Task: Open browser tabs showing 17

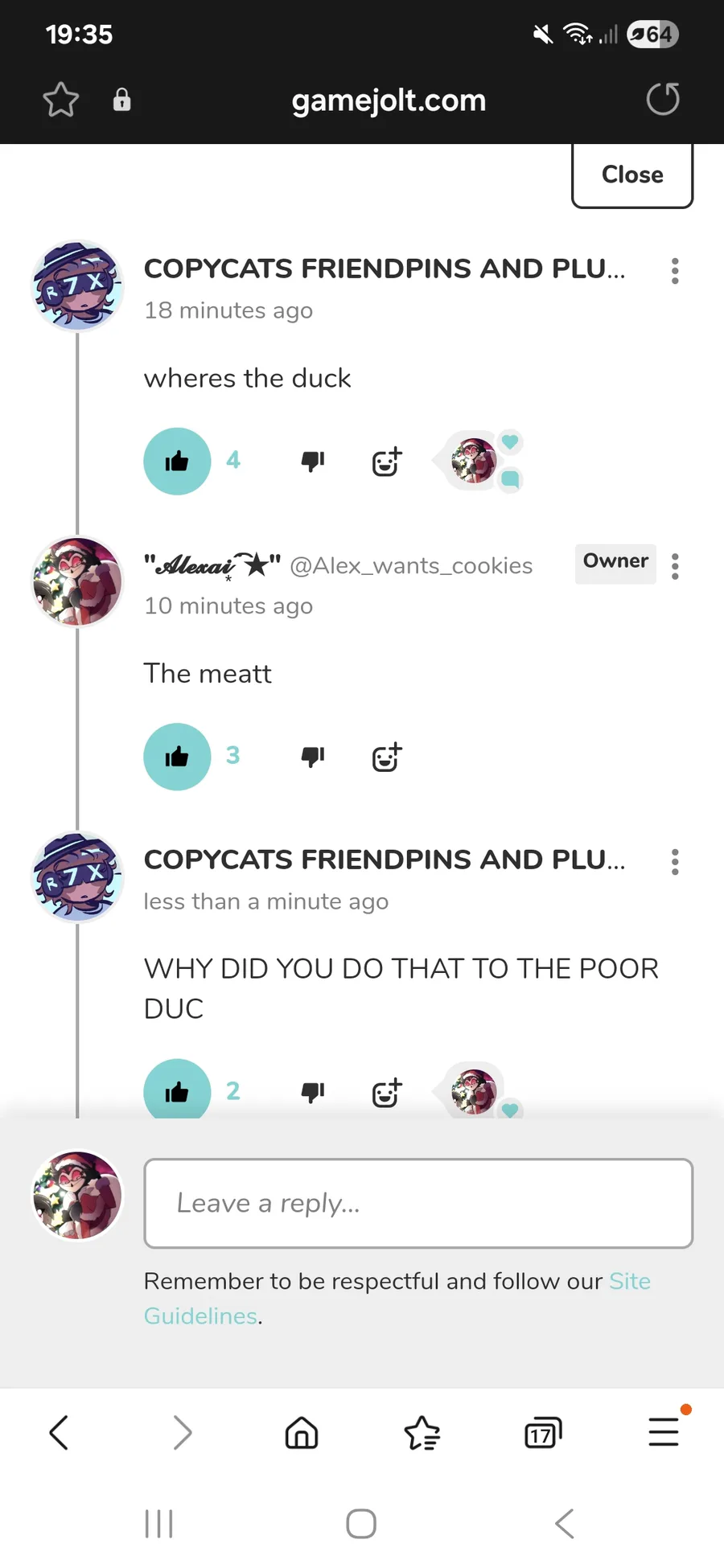Action: click(x=543, y=1433)
